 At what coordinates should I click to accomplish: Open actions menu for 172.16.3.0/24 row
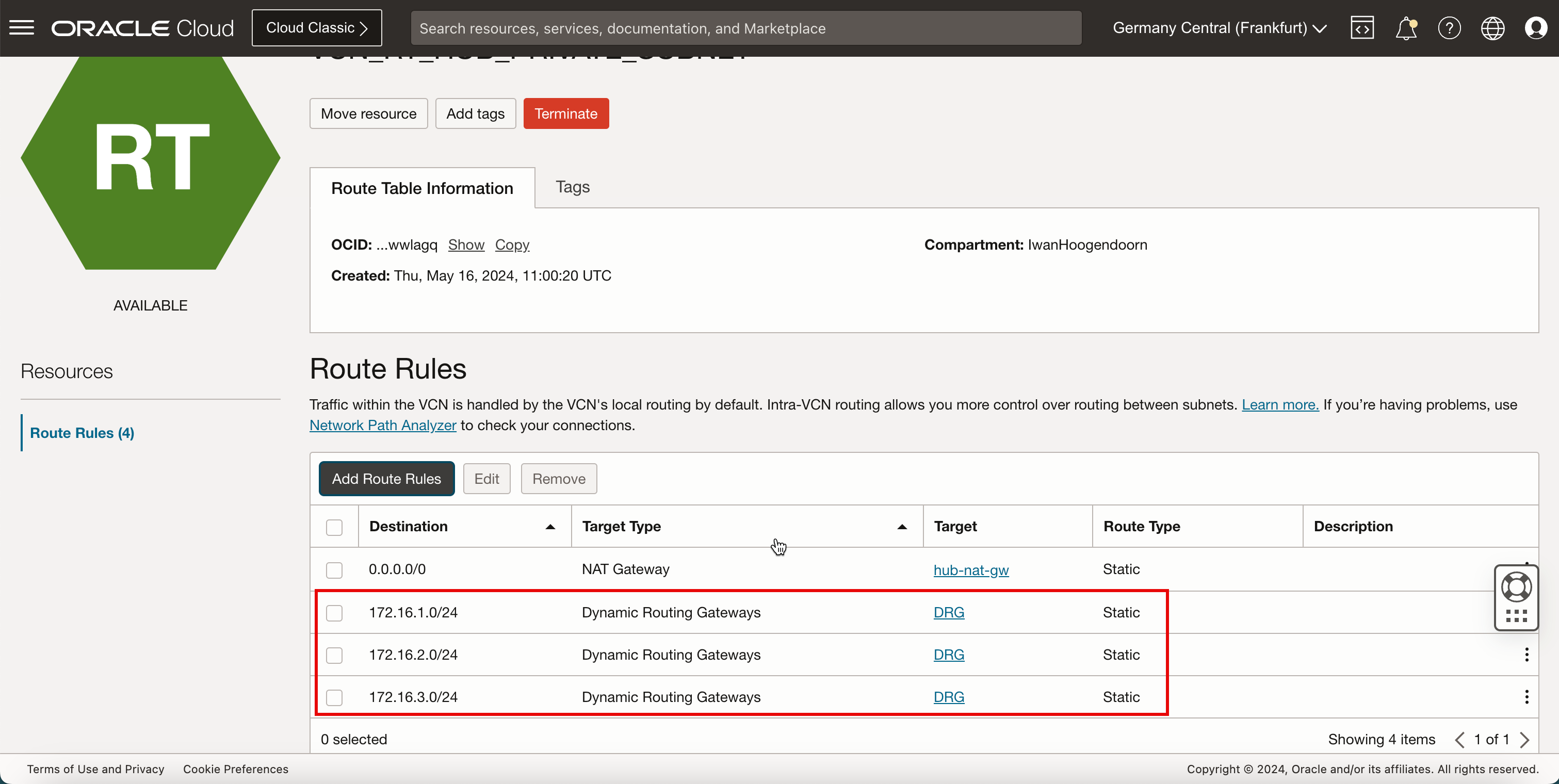coord(1526,697)
